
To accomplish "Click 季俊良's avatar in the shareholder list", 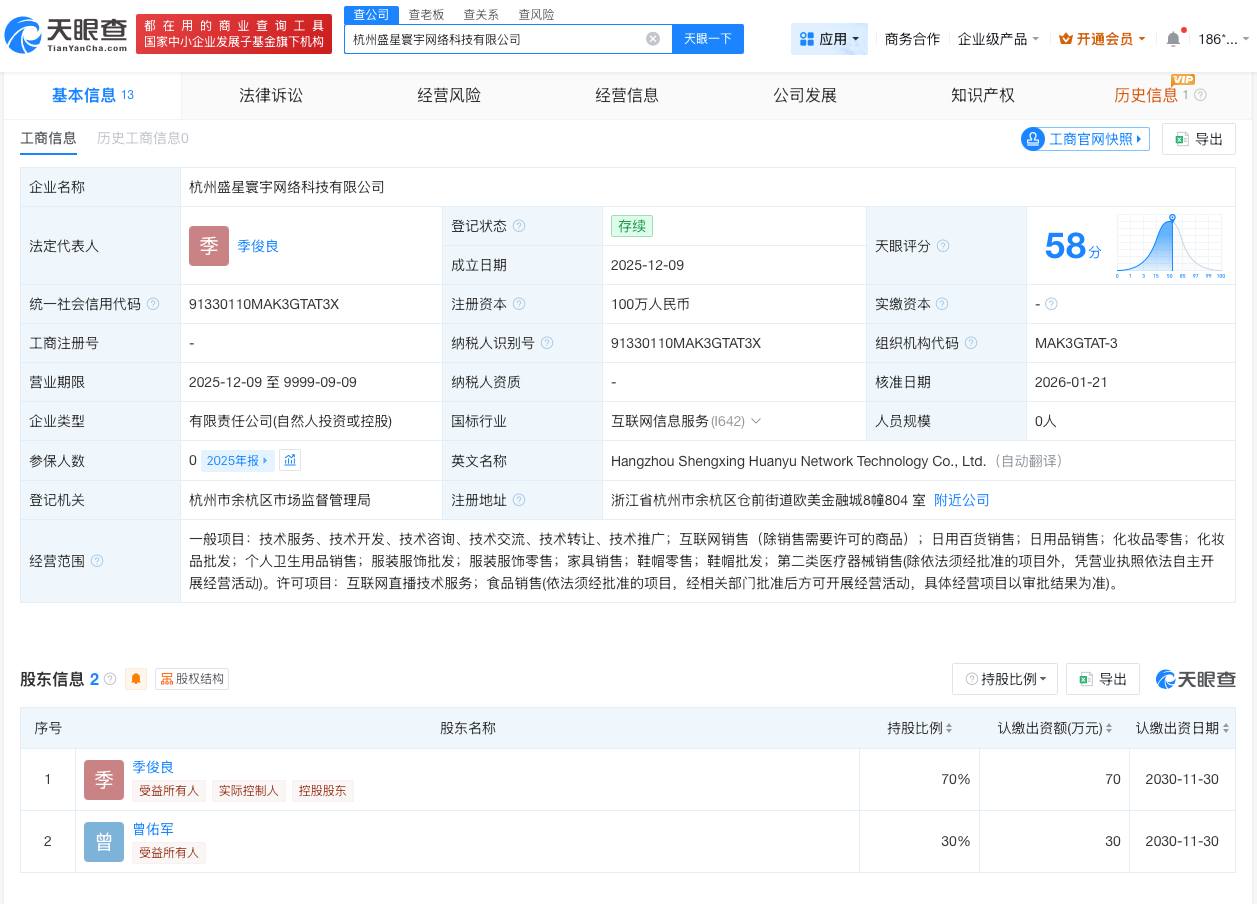I will [x=104, y=780].
